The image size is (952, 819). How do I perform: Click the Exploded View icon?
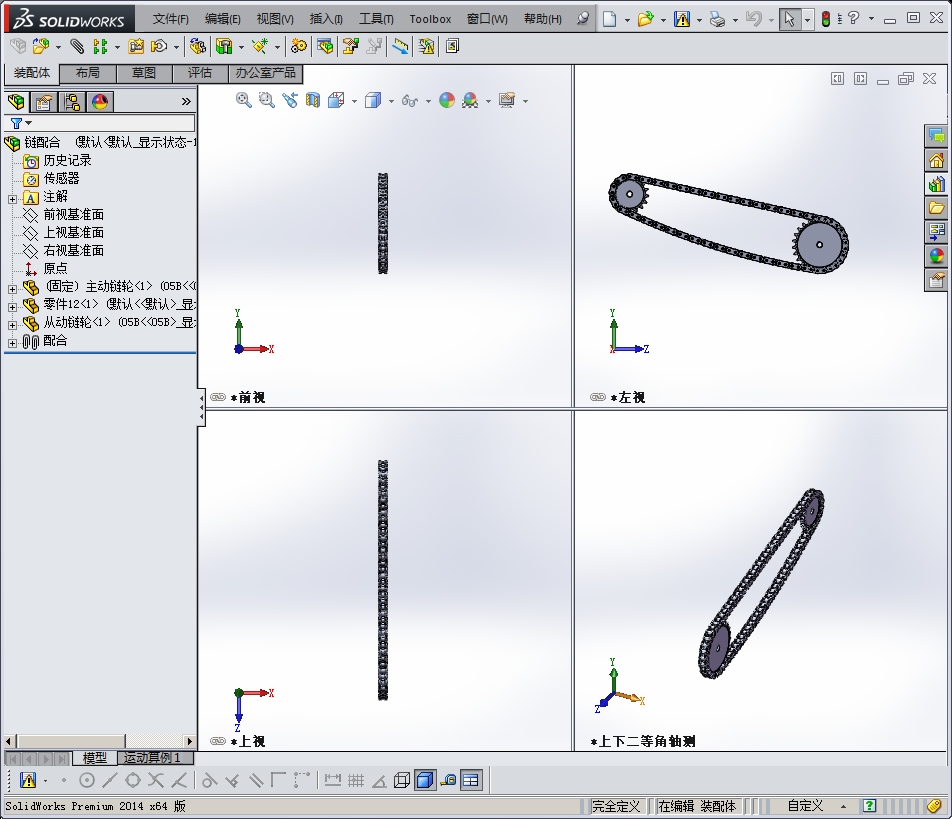[351, 46]
